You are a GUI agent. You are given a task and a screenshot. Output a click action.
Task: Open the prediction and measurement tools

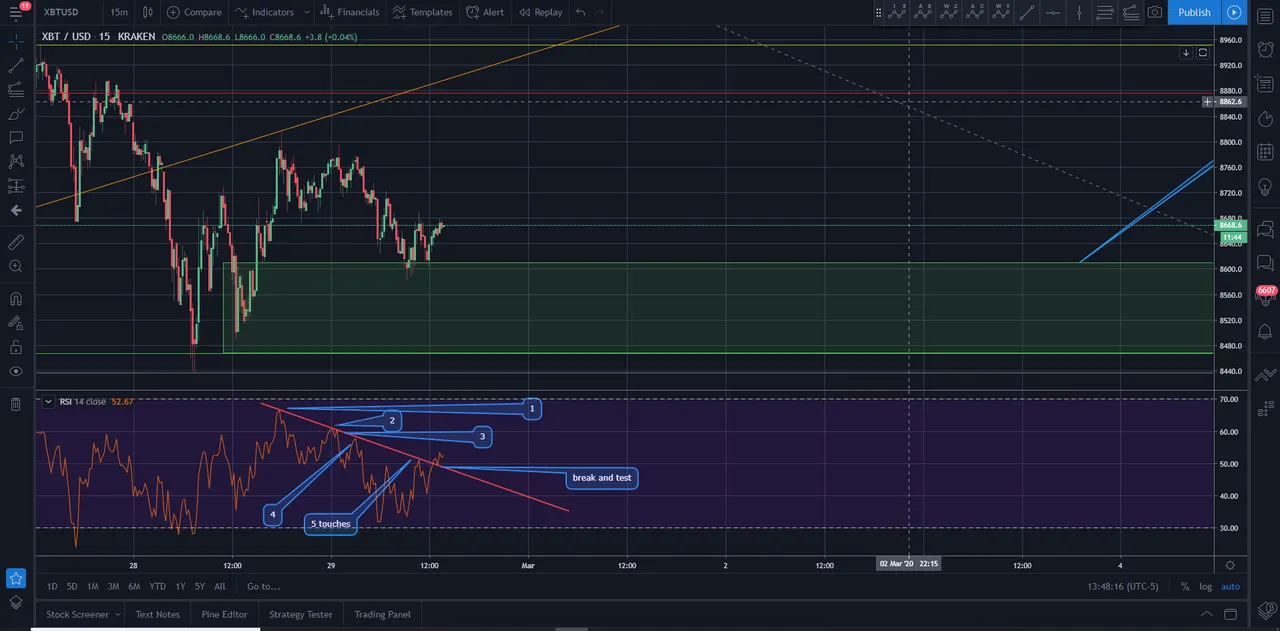coord(16,185)
